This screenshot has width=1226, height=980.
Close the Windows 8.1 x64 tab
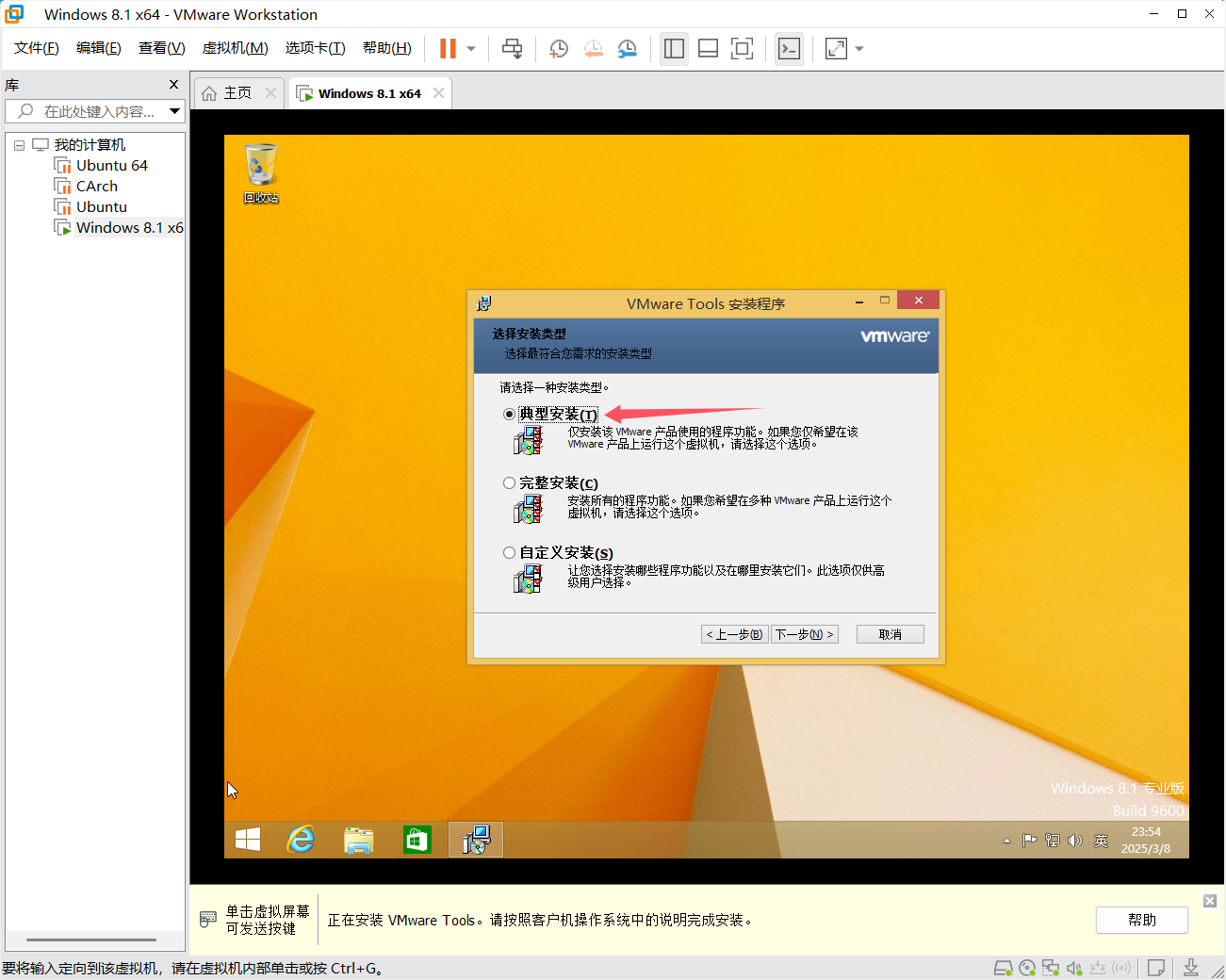click(x=438, y=92)
